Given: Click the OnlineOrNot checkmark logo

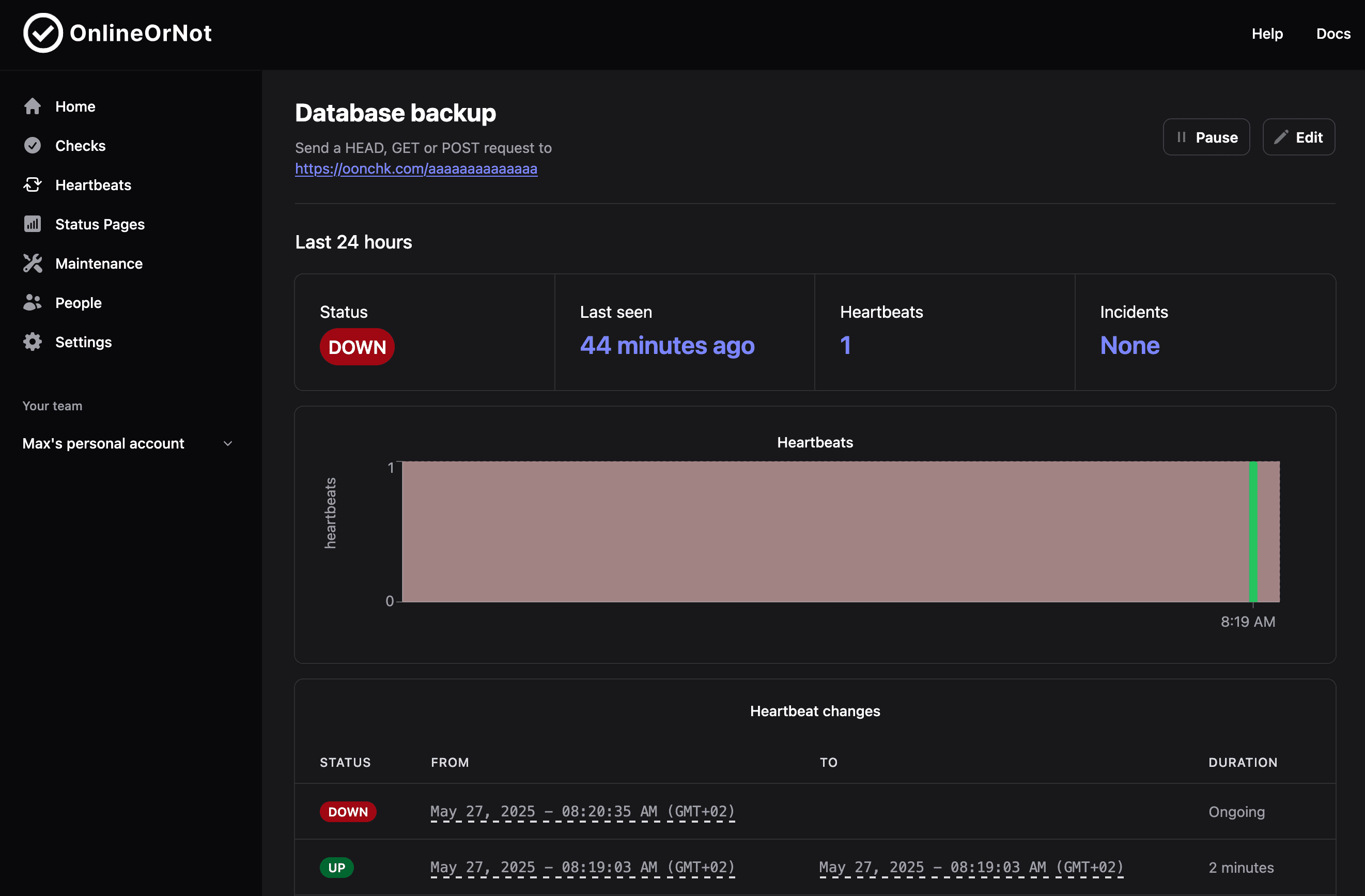Looking at the screenshot, I should pyautogui.click(x=42, y=33).
